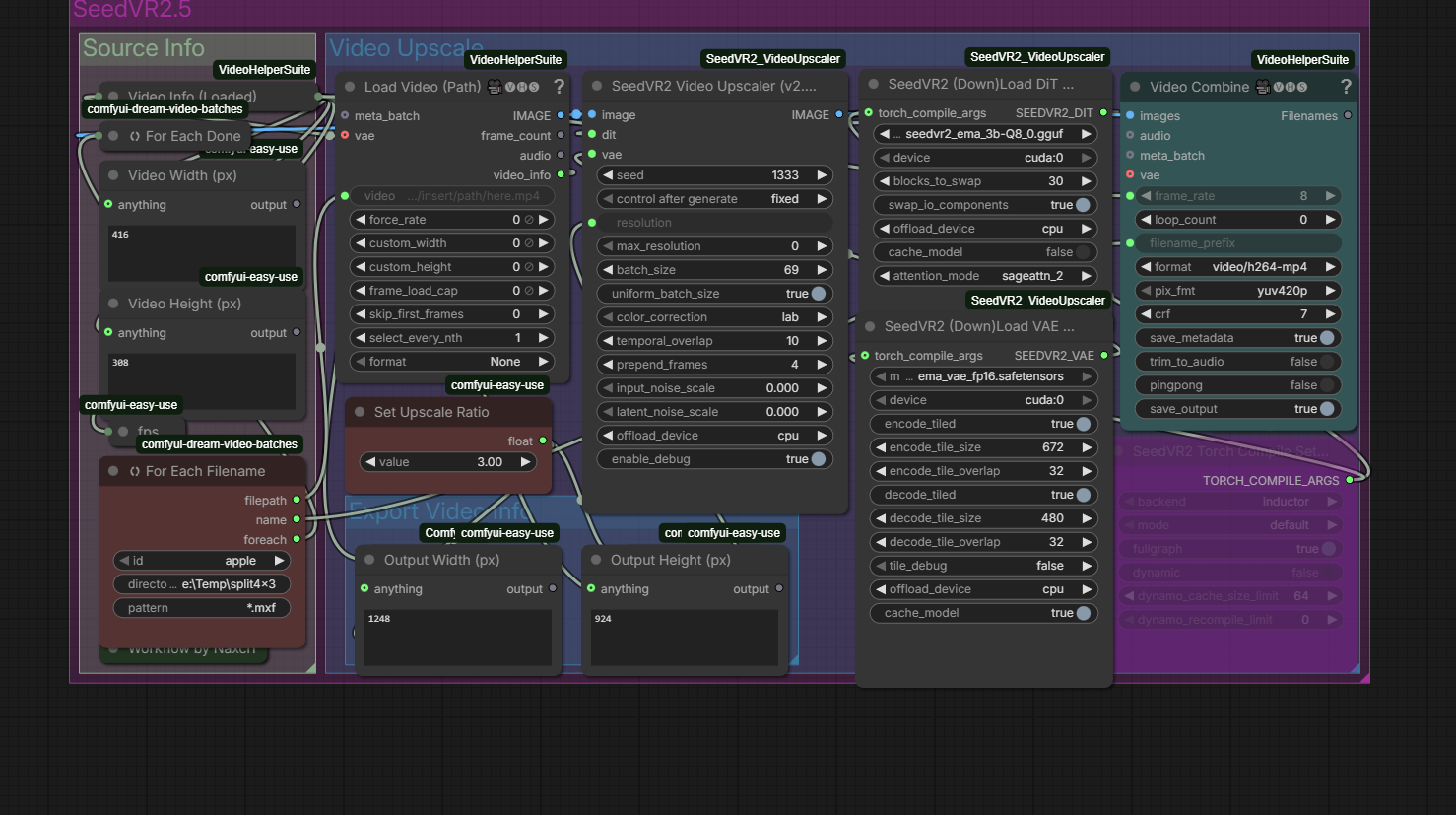The image size is (1456, 815).
Task: Open the format video/h264-mp4 dropdown
Action: 1238,267
